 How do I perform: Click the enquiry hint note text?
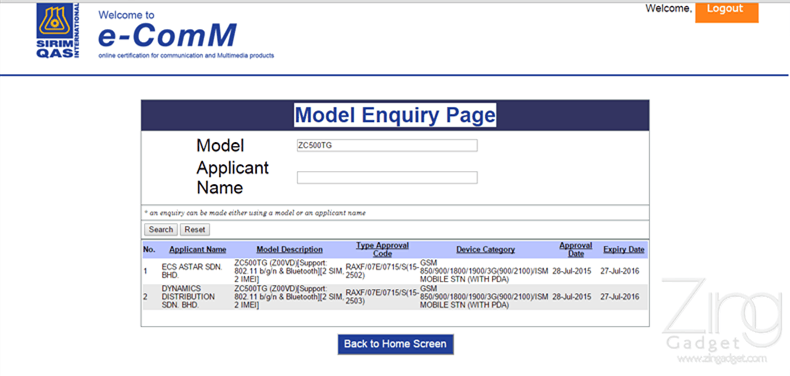(255, 213)
